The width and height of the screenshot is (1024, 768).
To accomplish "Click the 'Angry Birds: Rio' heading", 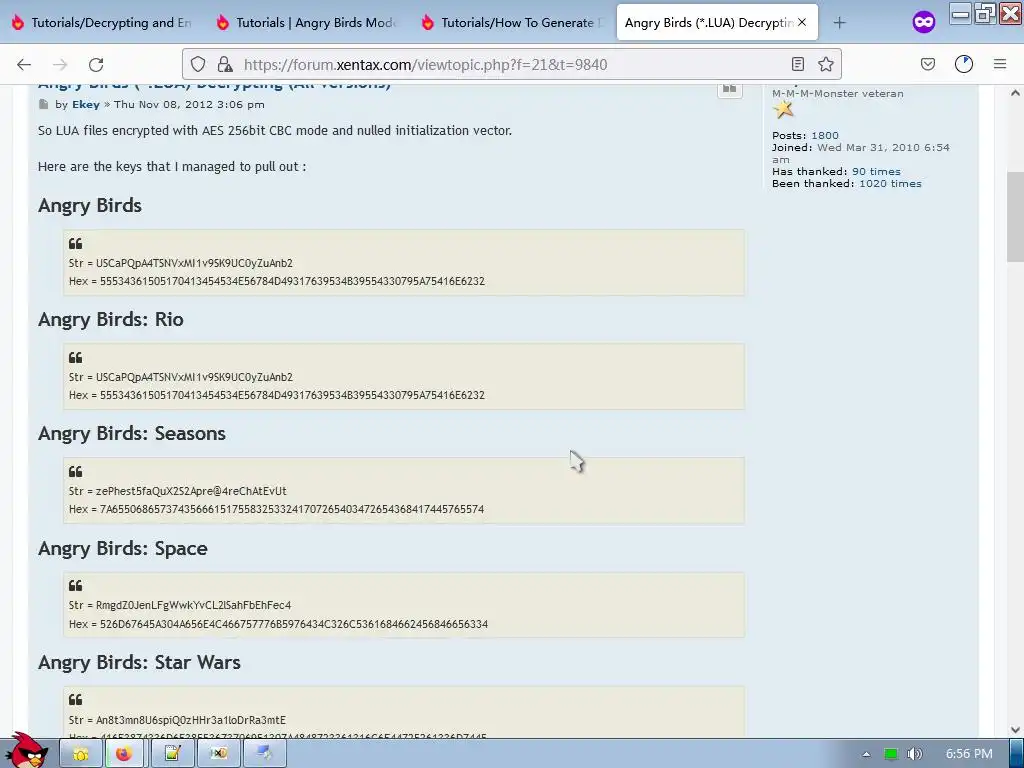I will click(x=110, y=319).
